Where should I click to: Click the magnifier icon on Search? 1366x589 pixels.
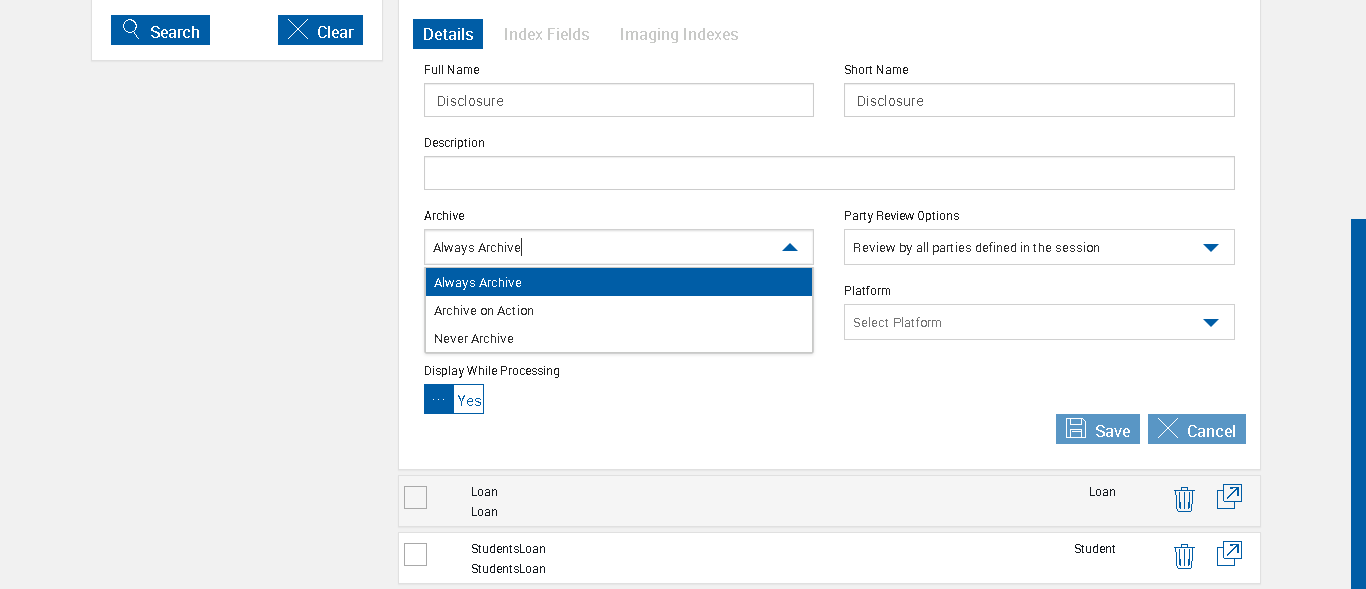[x=131, y=30]
